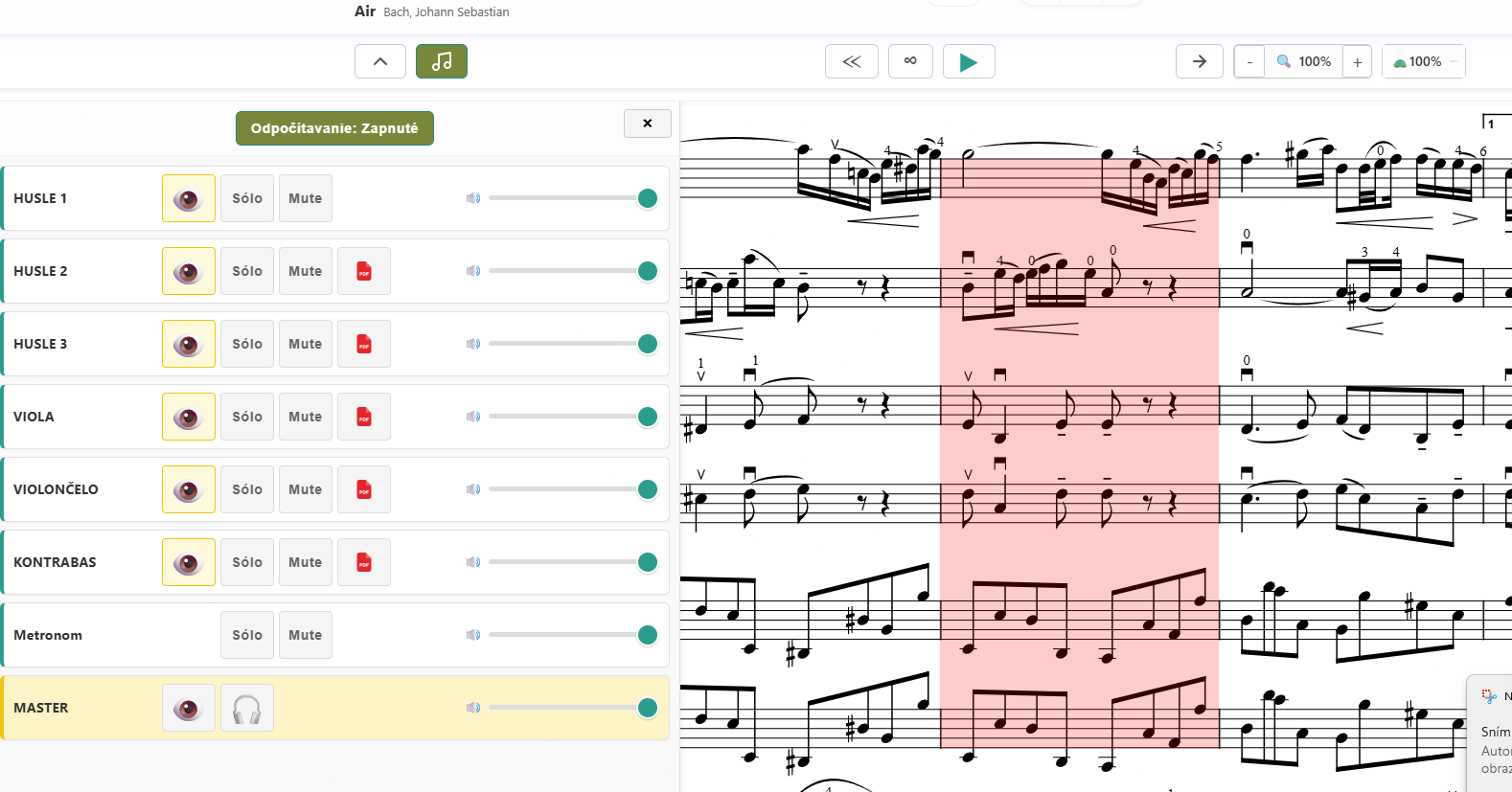
Task: Toggle visibility eye for HUSLE 2
Action: pyautogui.click(x=188, y=271)
